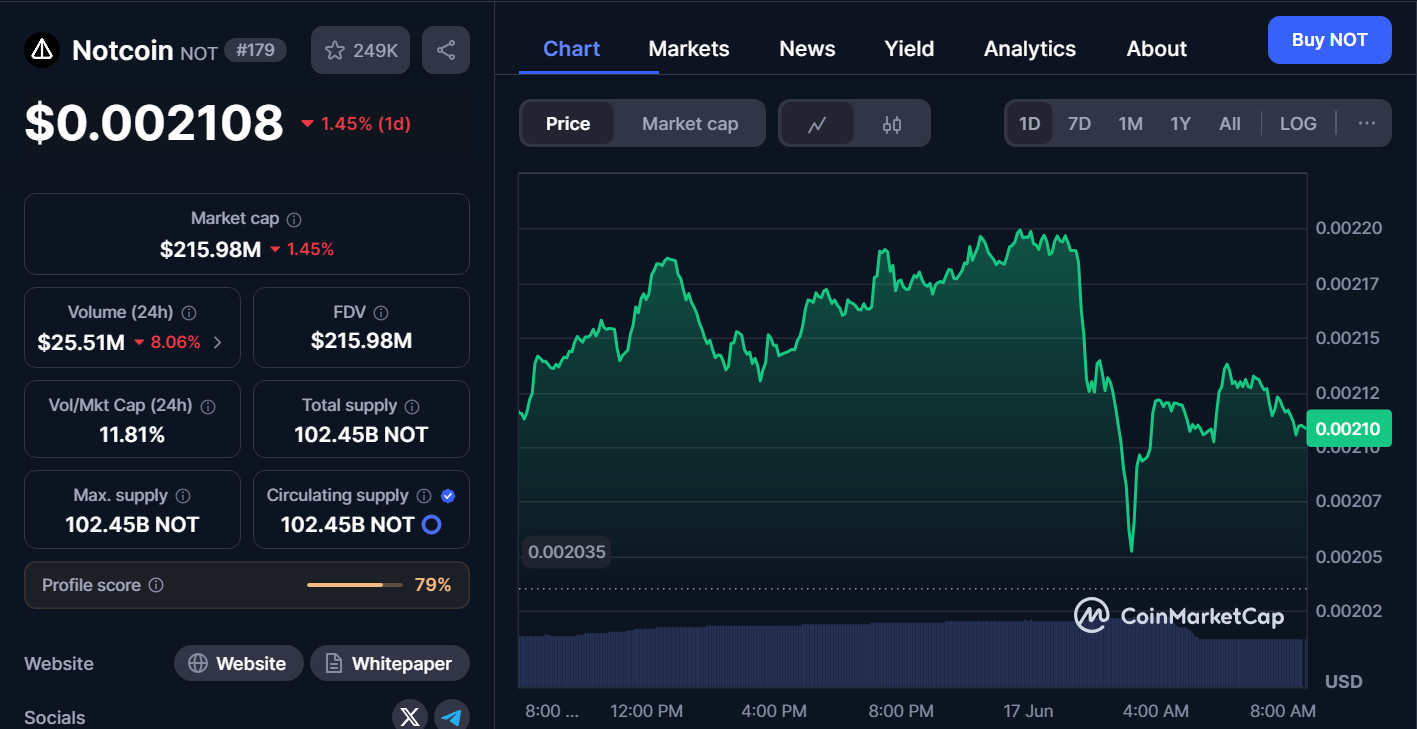
Task: Click the $215.98M market cap value
Action: pyautogui.click(x=210, y=249)
